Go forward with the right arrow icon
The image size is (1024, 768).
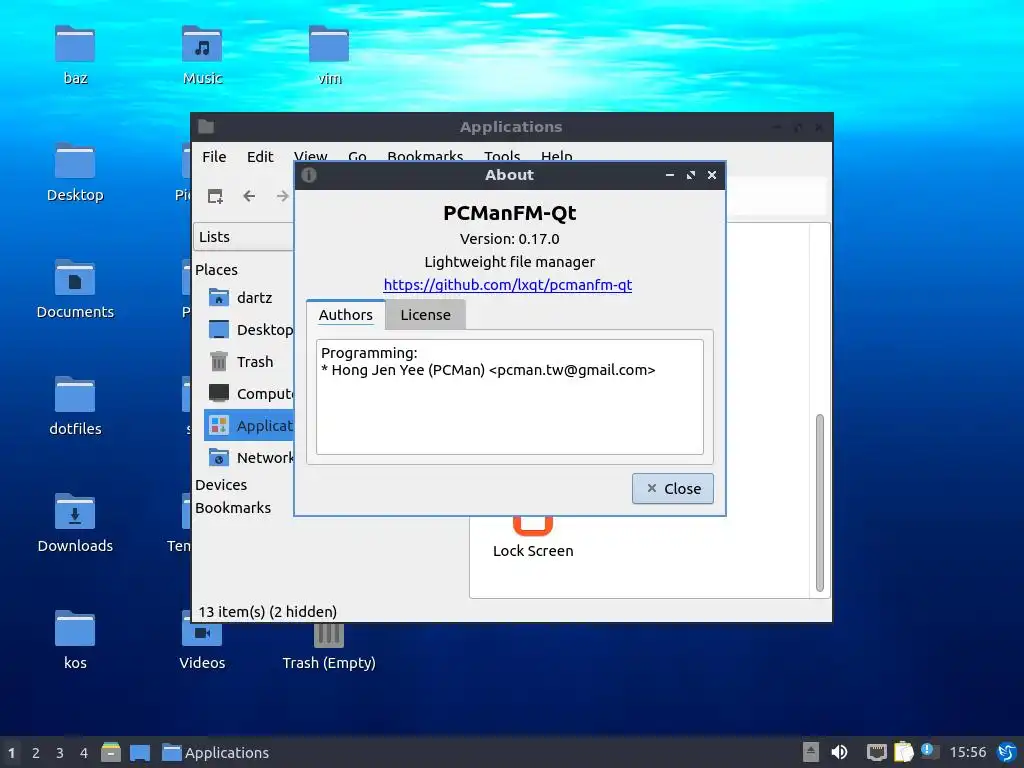click(x=282, y=196)
